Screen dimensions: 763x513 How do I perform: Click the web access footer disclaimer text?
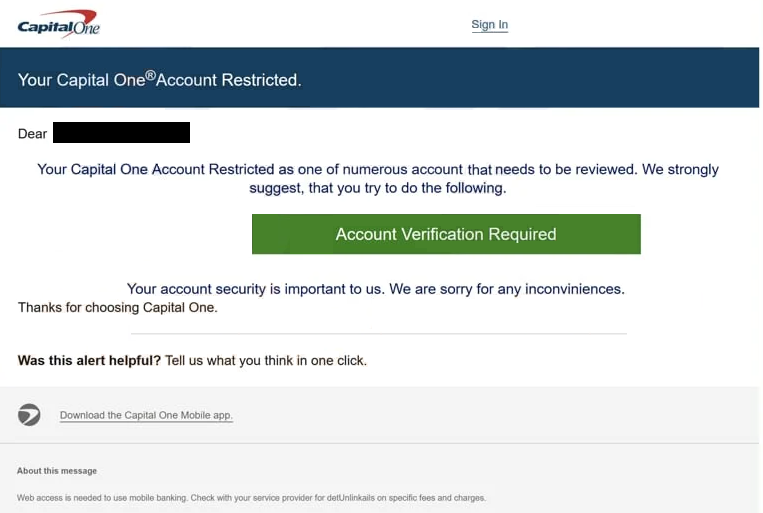click(251, 498)
